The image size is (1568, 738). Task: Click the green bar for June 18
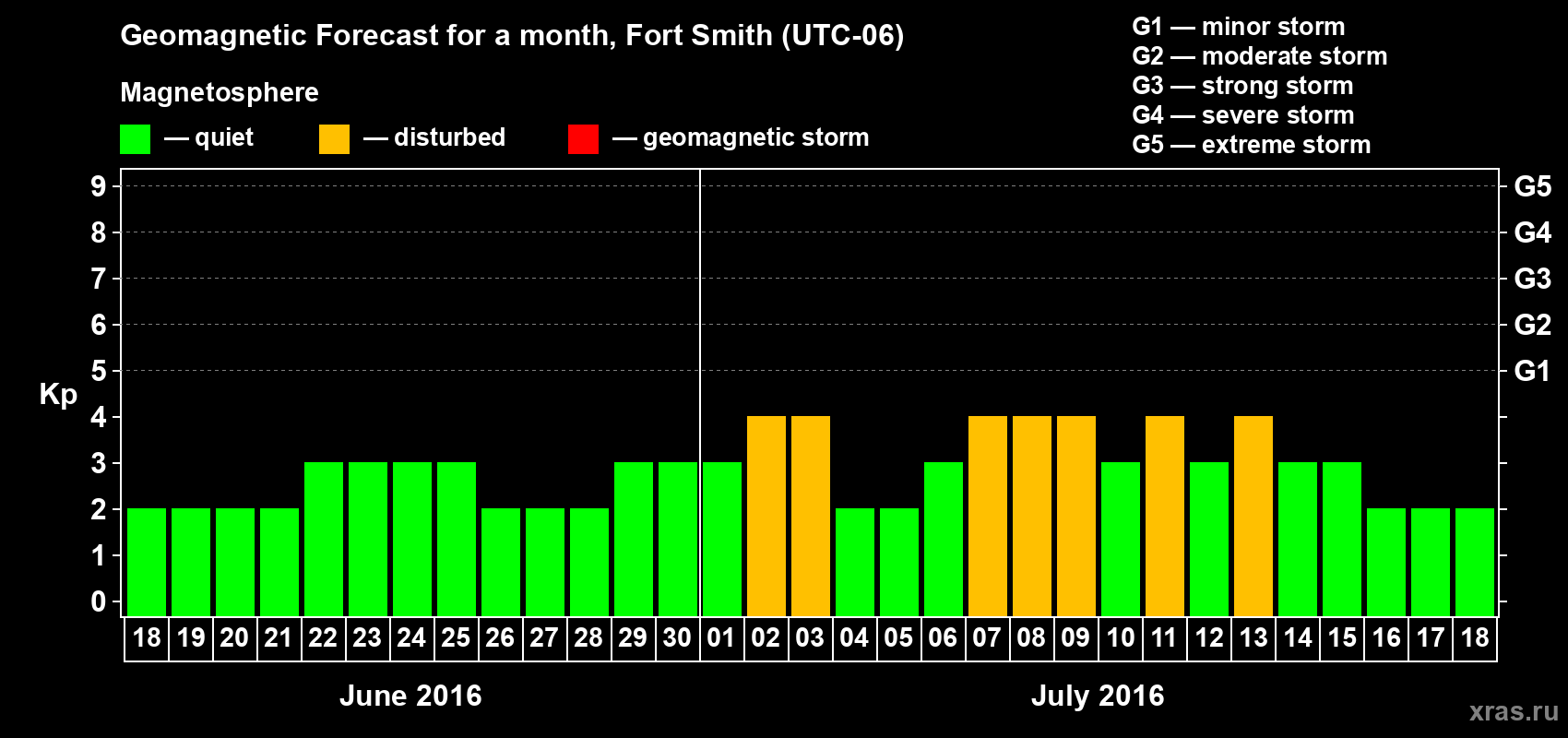coord(147,562)
